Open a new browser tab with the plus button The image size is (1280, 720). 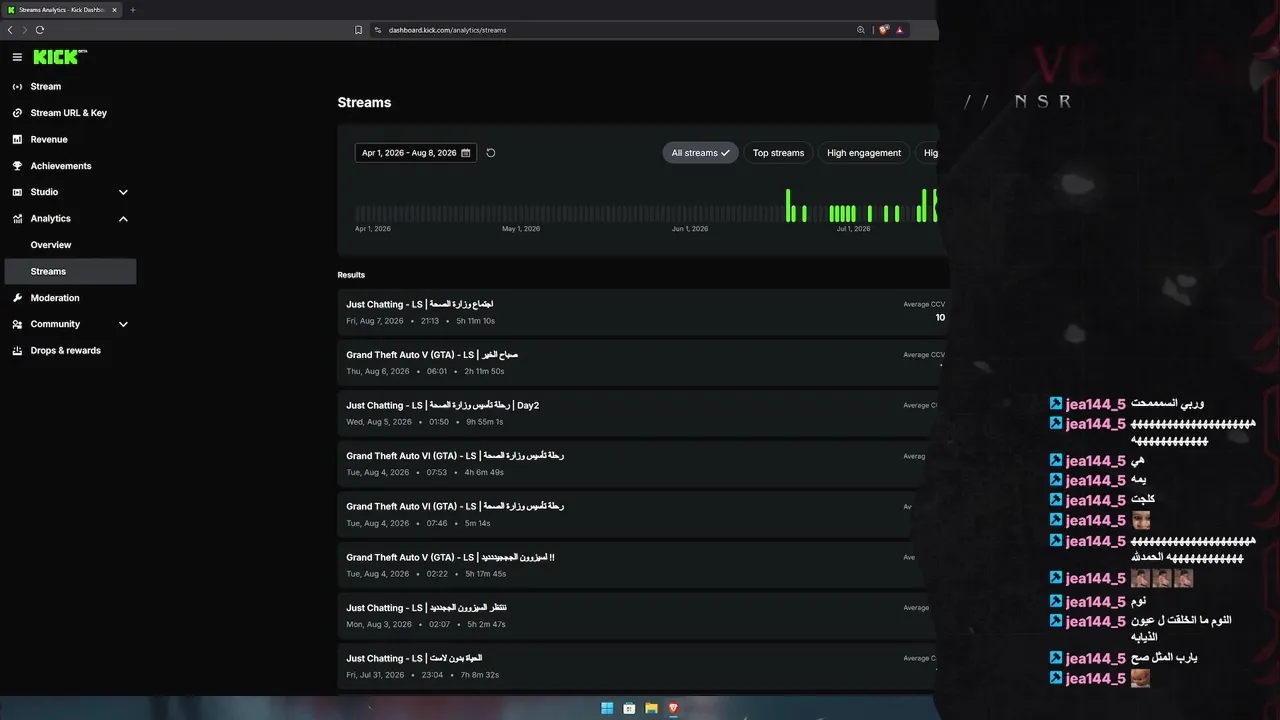pos(133,10)
